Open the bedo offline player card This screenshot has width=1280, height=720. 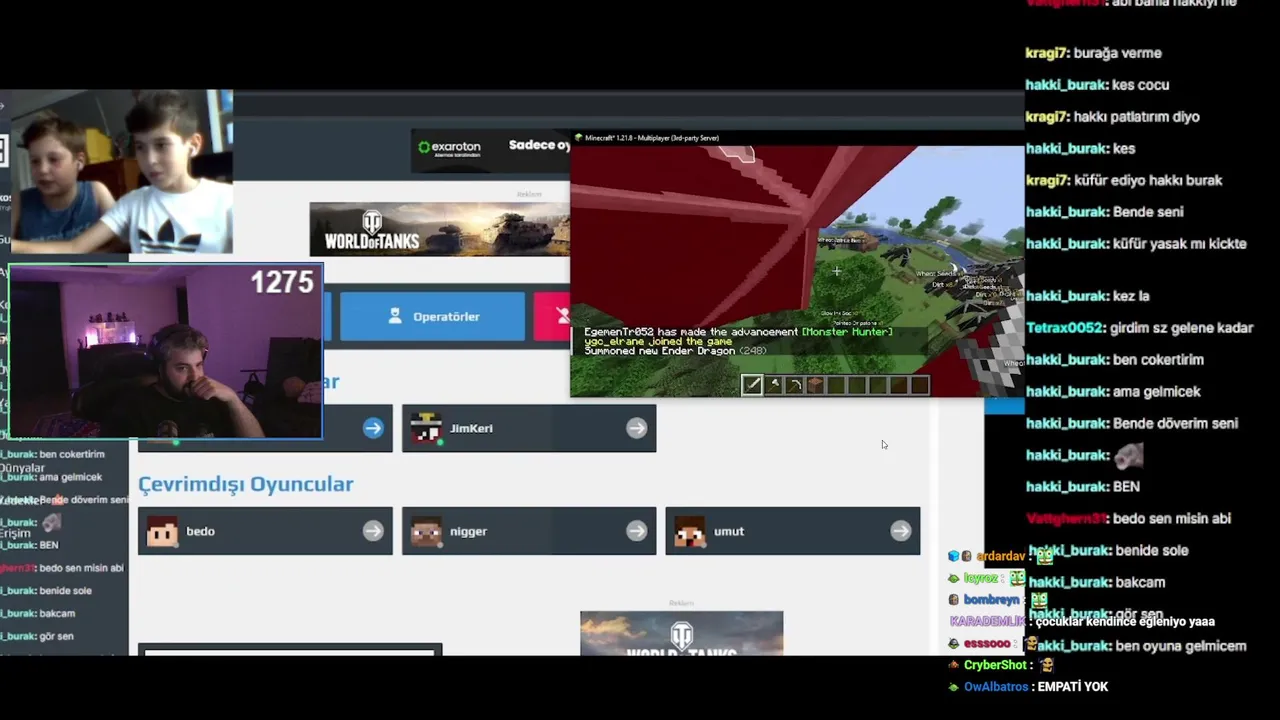click(265, 531)
